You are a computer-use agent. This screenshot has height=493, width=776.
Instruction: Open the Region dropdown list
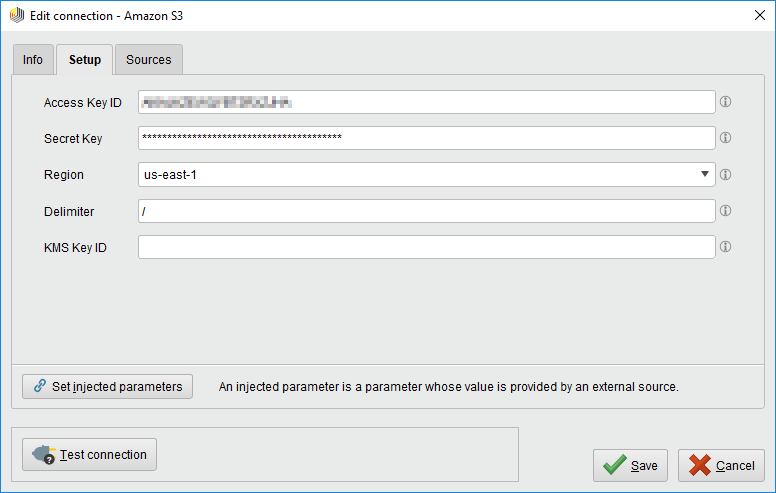pyautogui.click(x=706, y=174)
